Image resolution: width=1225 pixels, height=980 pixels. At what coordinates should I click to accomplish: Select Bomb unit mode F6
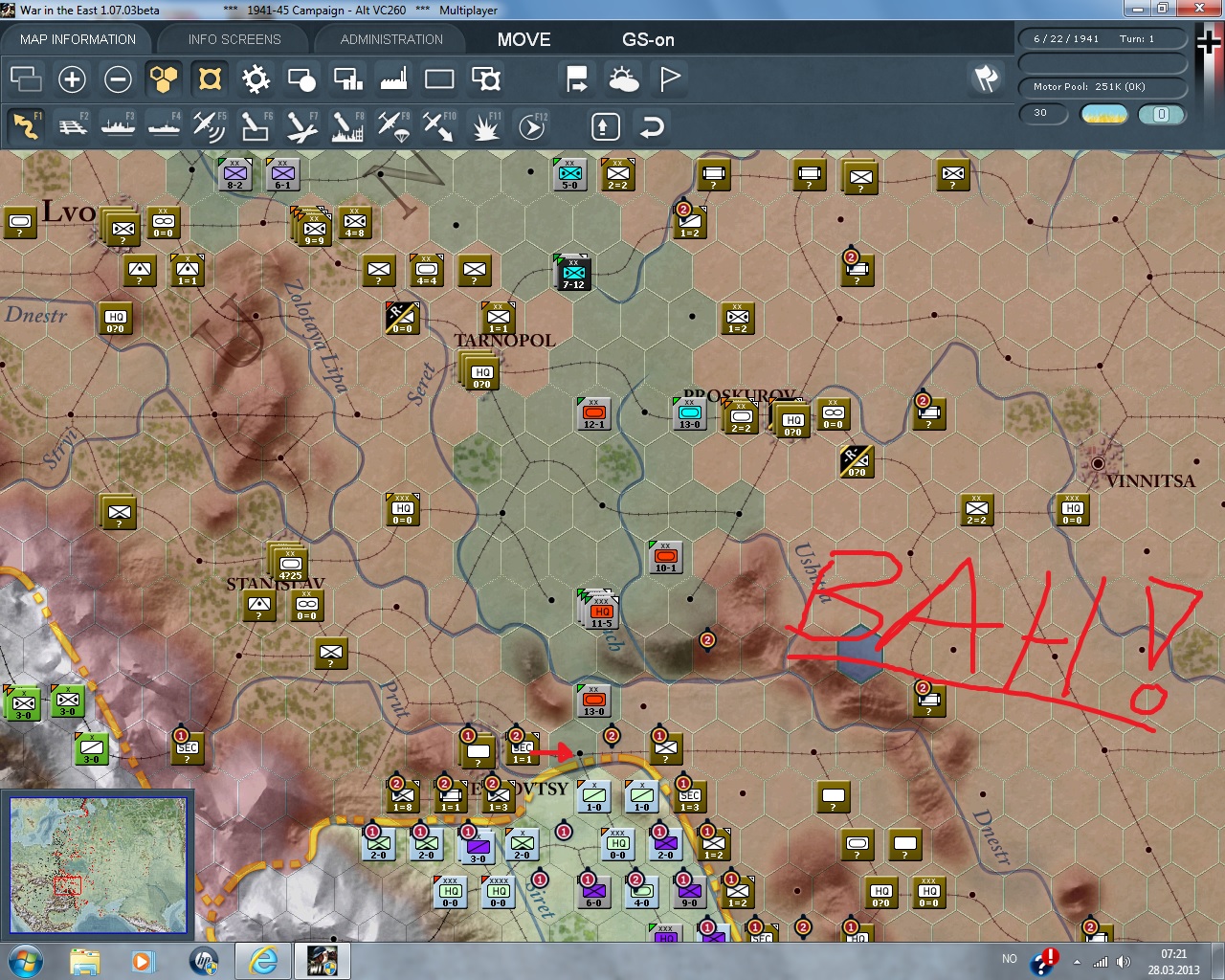pyautogui.click(x=256, y=126)
